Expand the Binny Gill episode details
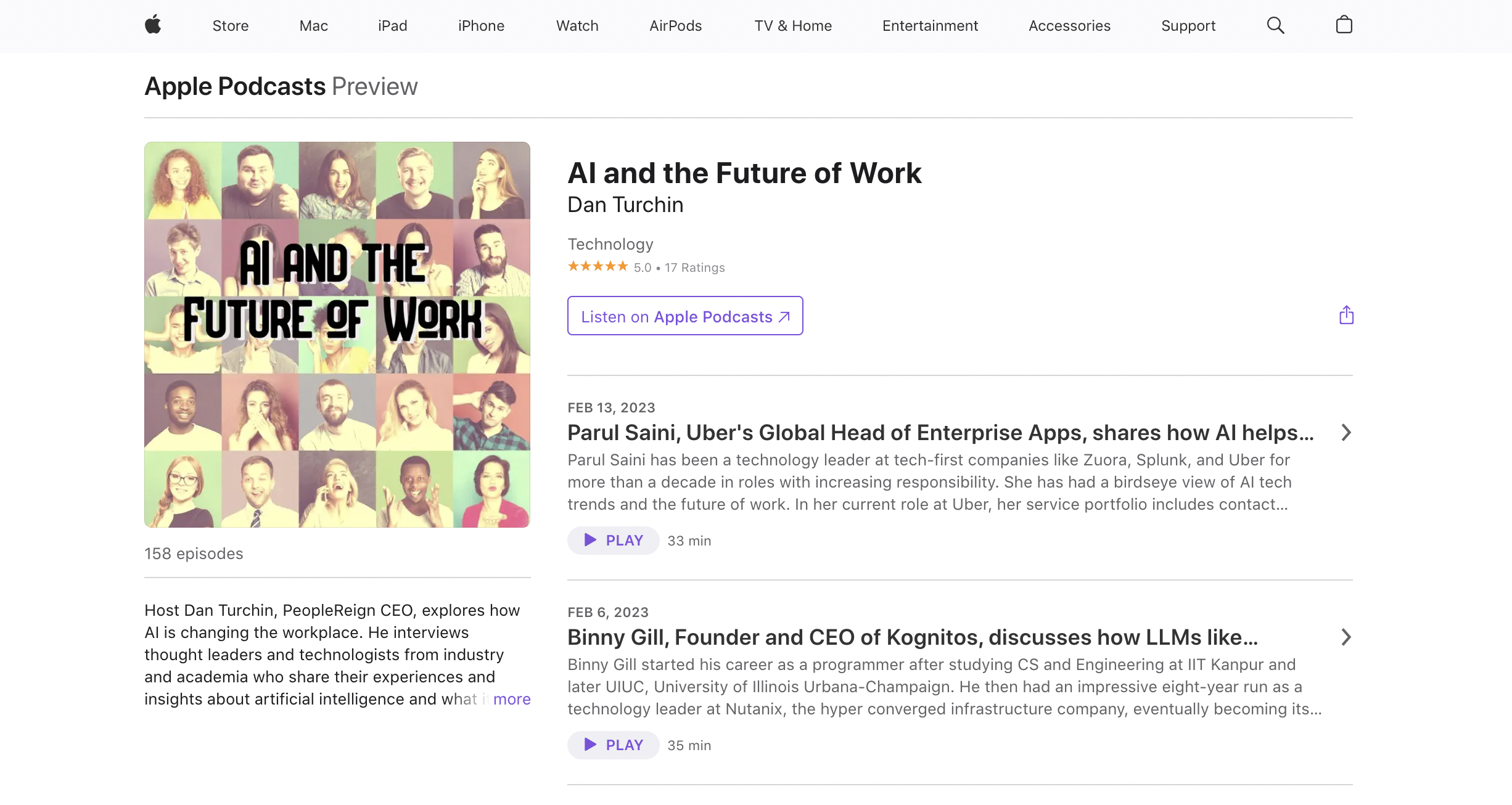Viewport: 1512px width, 805px height. click(x=1346, y=637)
